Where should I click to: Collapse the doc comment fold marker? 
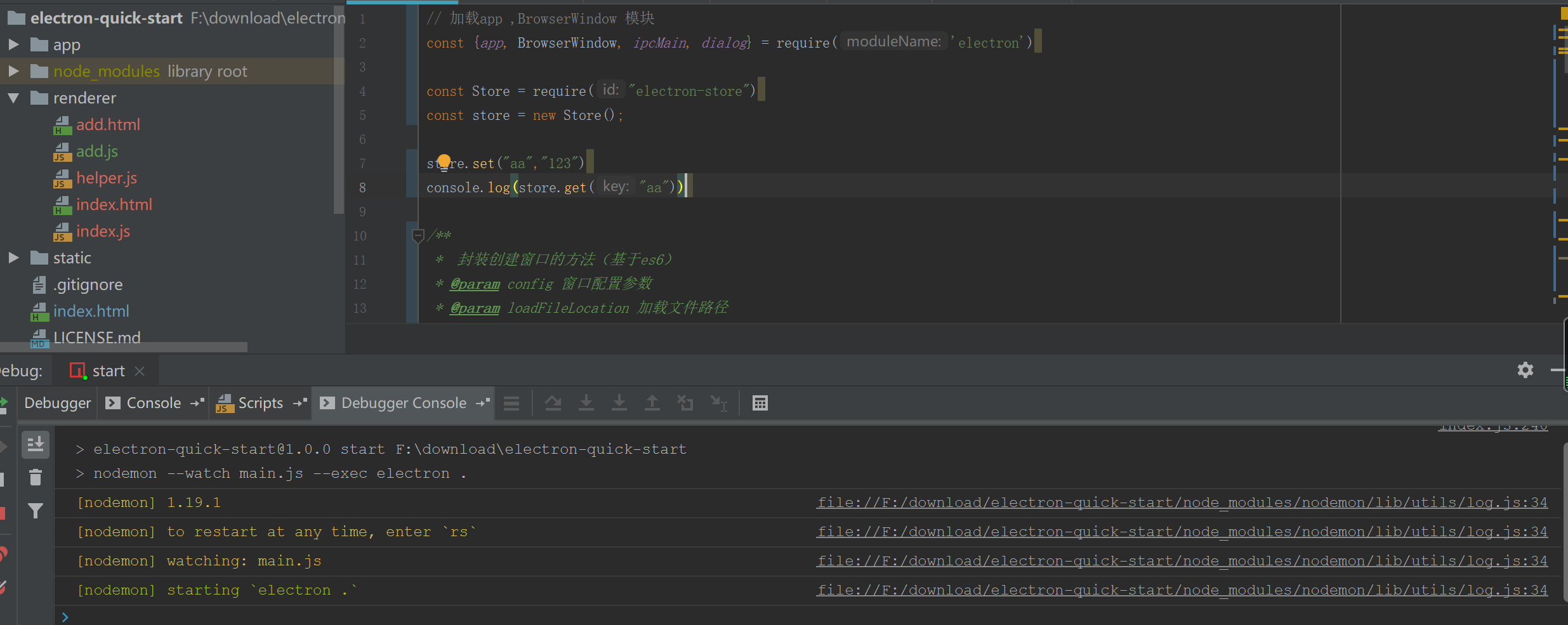(418, 235)
